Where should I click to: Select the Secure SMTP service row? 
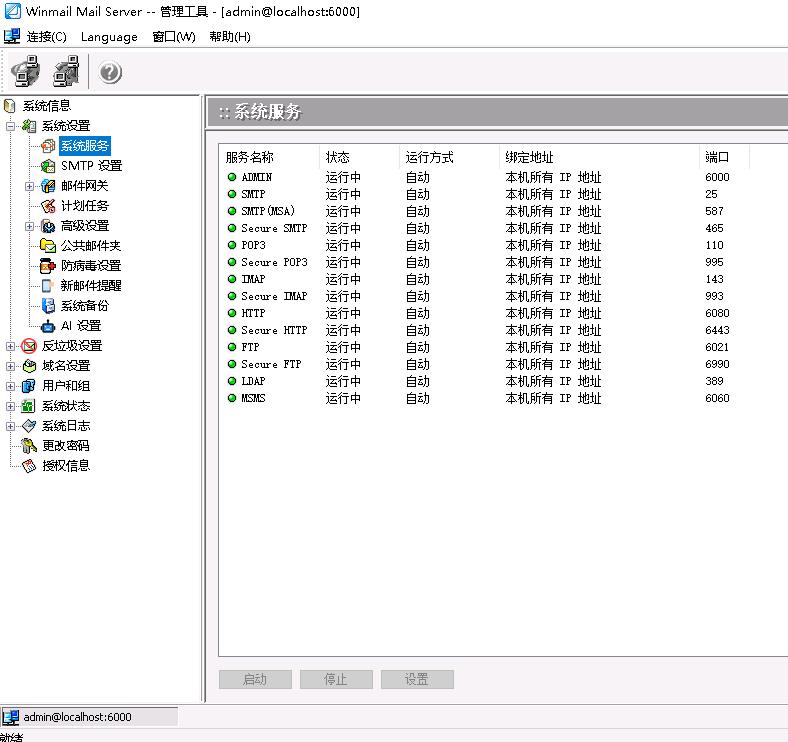[274, 228]
